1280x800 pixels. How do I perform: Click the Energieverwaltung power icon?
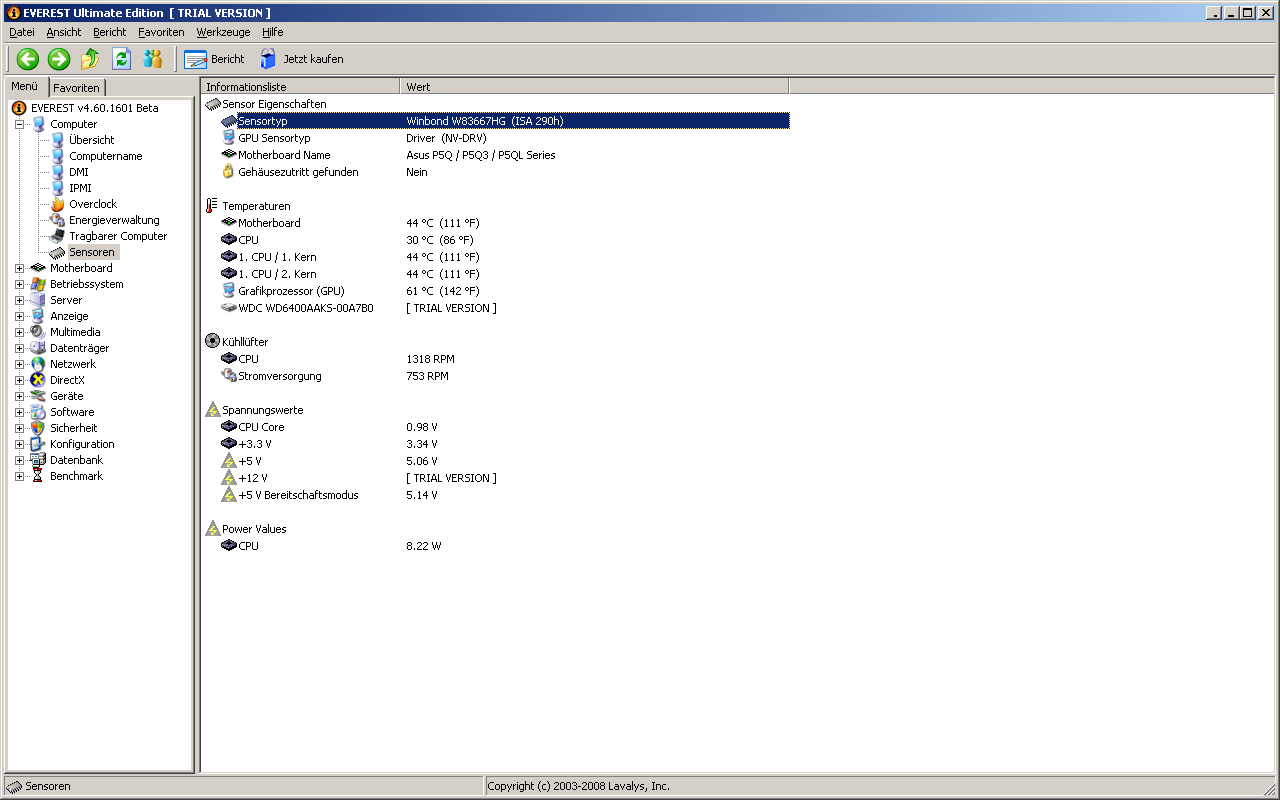57,220
